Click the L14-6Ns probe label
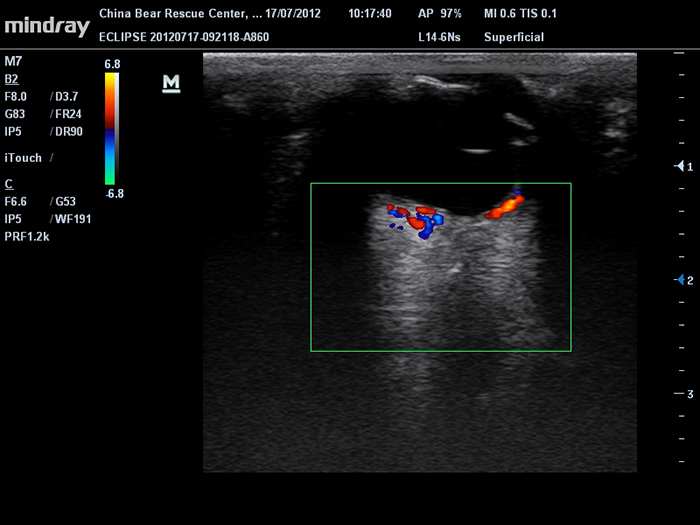Image resolution: width=700 pixels, height=525 pixels. click(440, 37)
